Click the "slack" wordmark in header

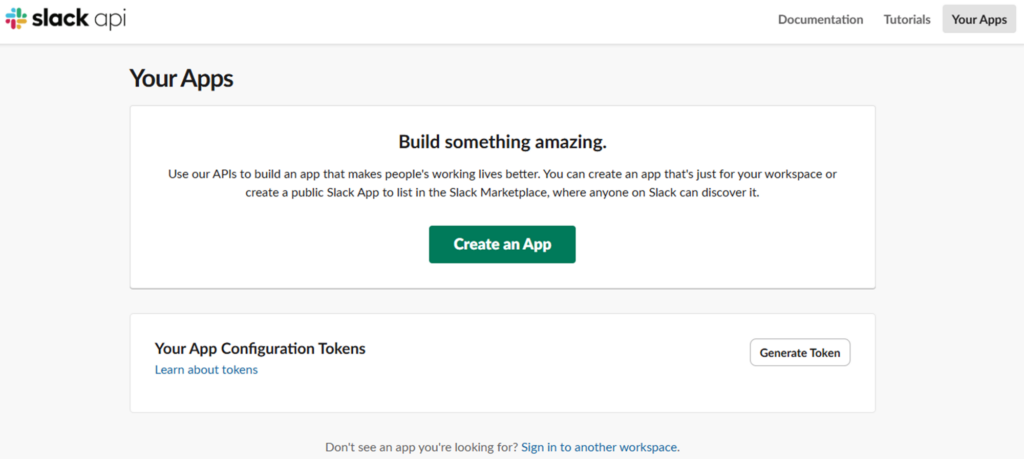tap(60, 19)
